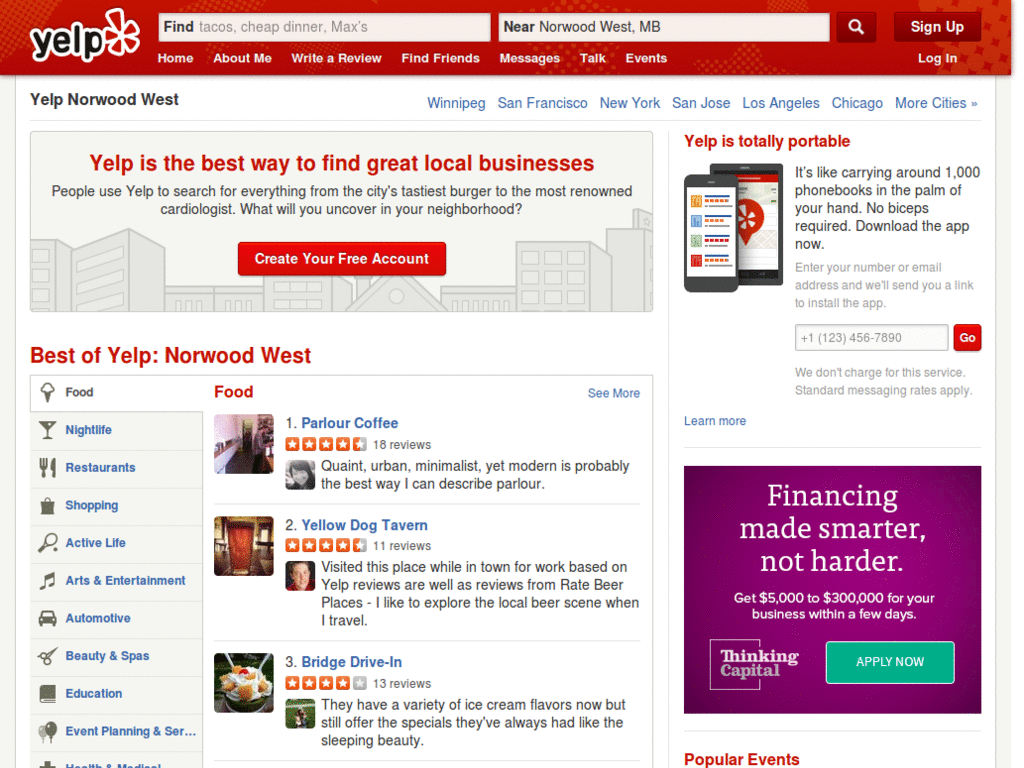Select the Nightlife category tab
The width and height of the screenshot is (1024, 768).
pos(116,430)
